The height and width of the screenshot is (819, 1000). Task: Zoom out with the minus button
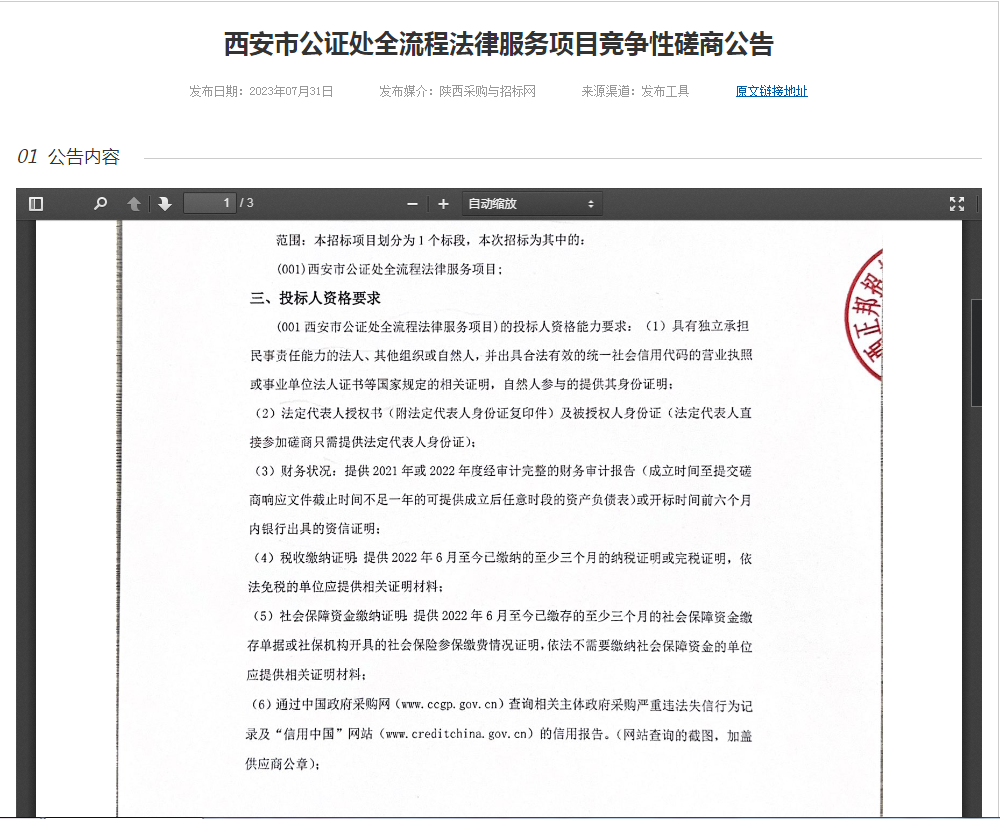point(413,204)
